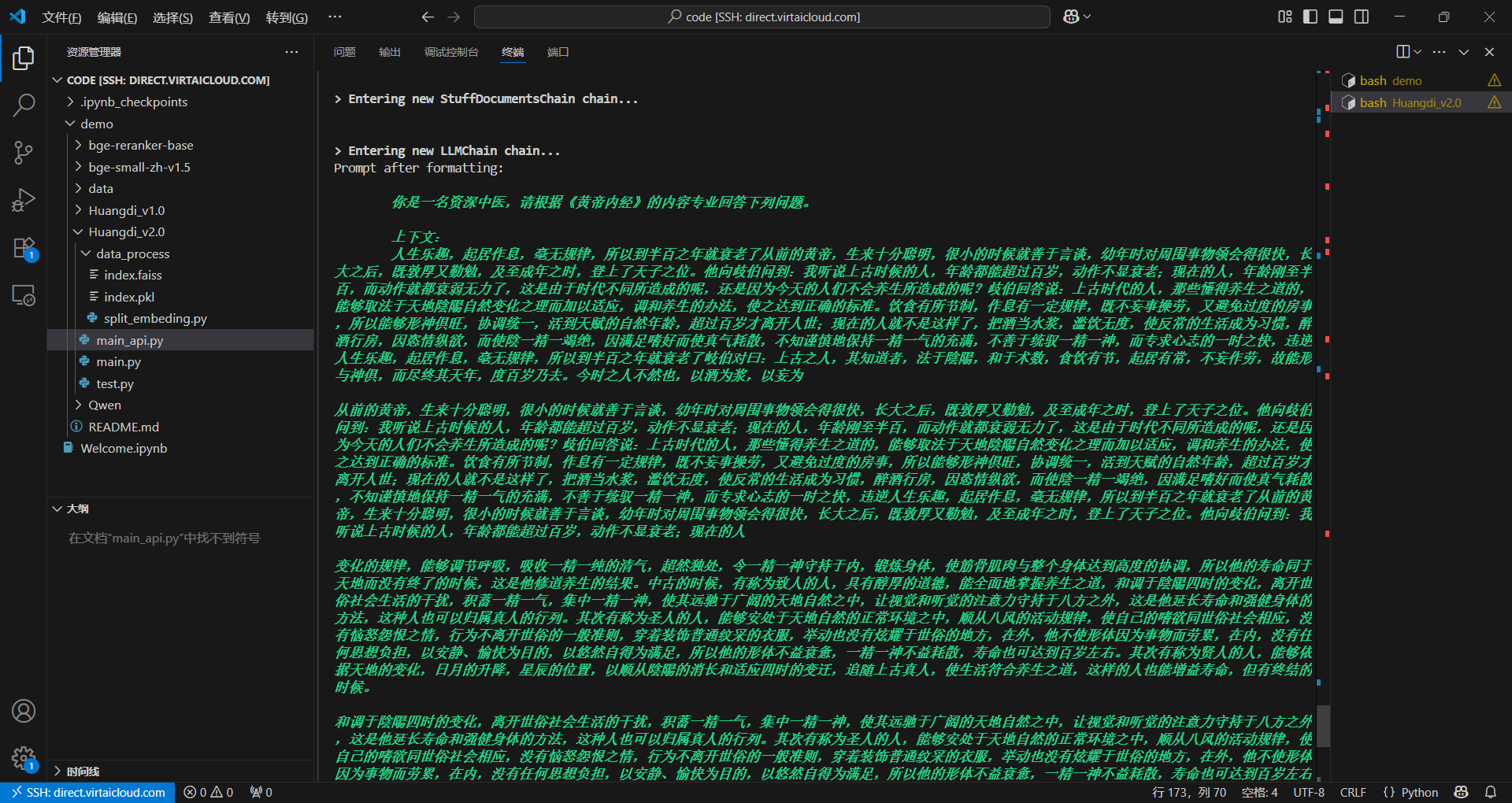
Task: Open the Copilot dropdown arrow
Action: [1088, 17]
